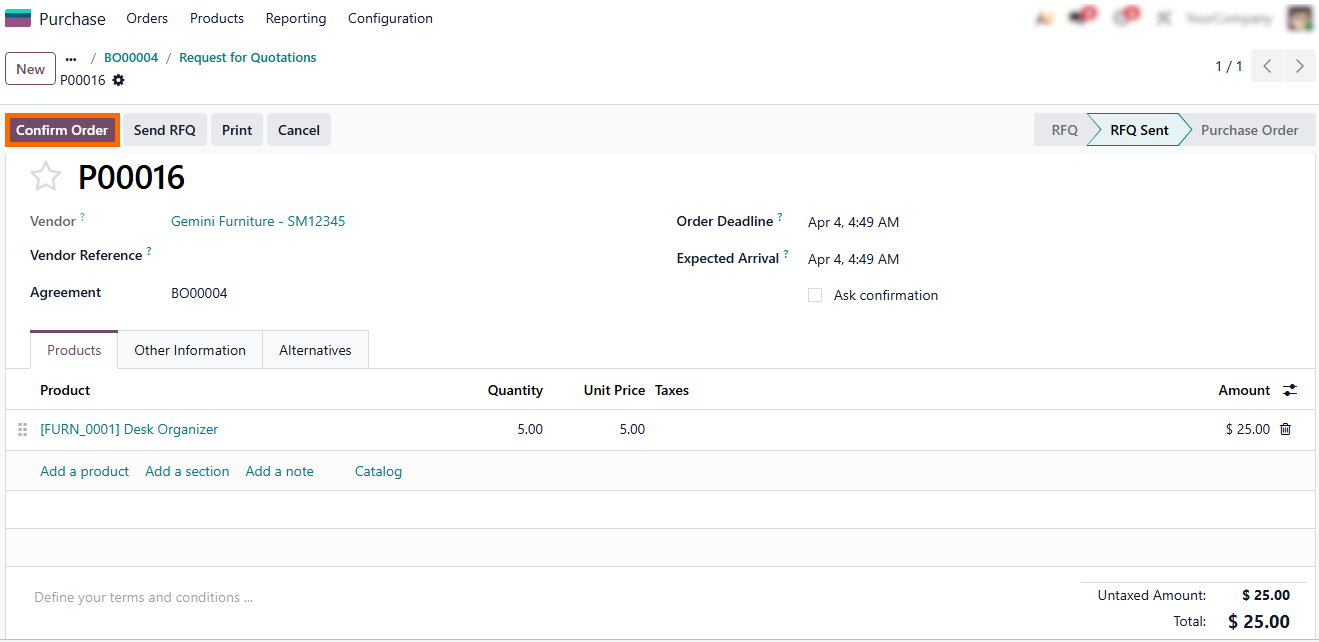This screenshot has height=642, width=1319.
Task: Switch to the Other Information tab
Action: [x=190, y=350]
